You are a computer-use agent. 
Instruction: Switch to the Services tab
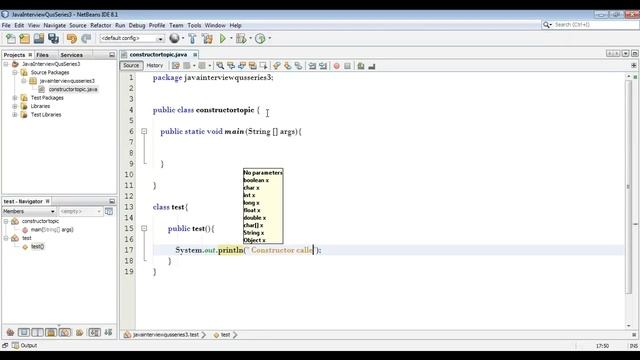pos(71,55)
